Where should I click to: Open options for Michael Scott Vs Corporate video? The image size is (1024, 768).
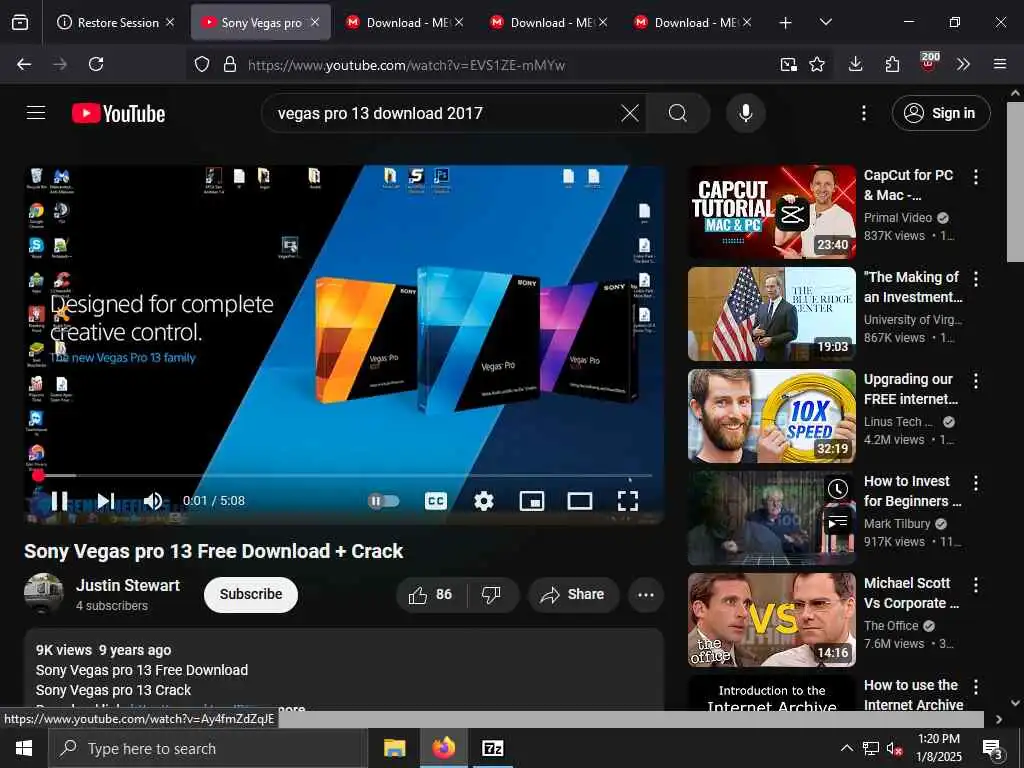(976, 584)
